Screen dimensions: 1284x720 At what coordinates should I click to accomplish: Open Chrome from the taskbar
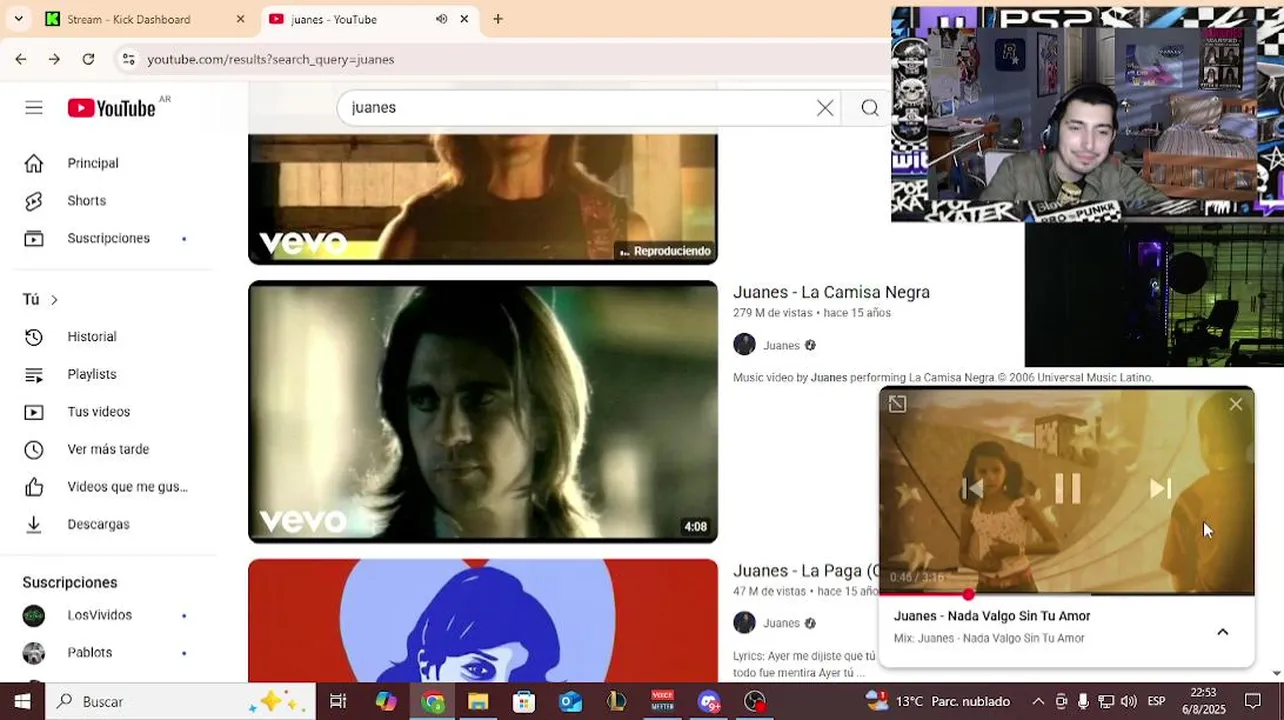click(x=432, y=701)
